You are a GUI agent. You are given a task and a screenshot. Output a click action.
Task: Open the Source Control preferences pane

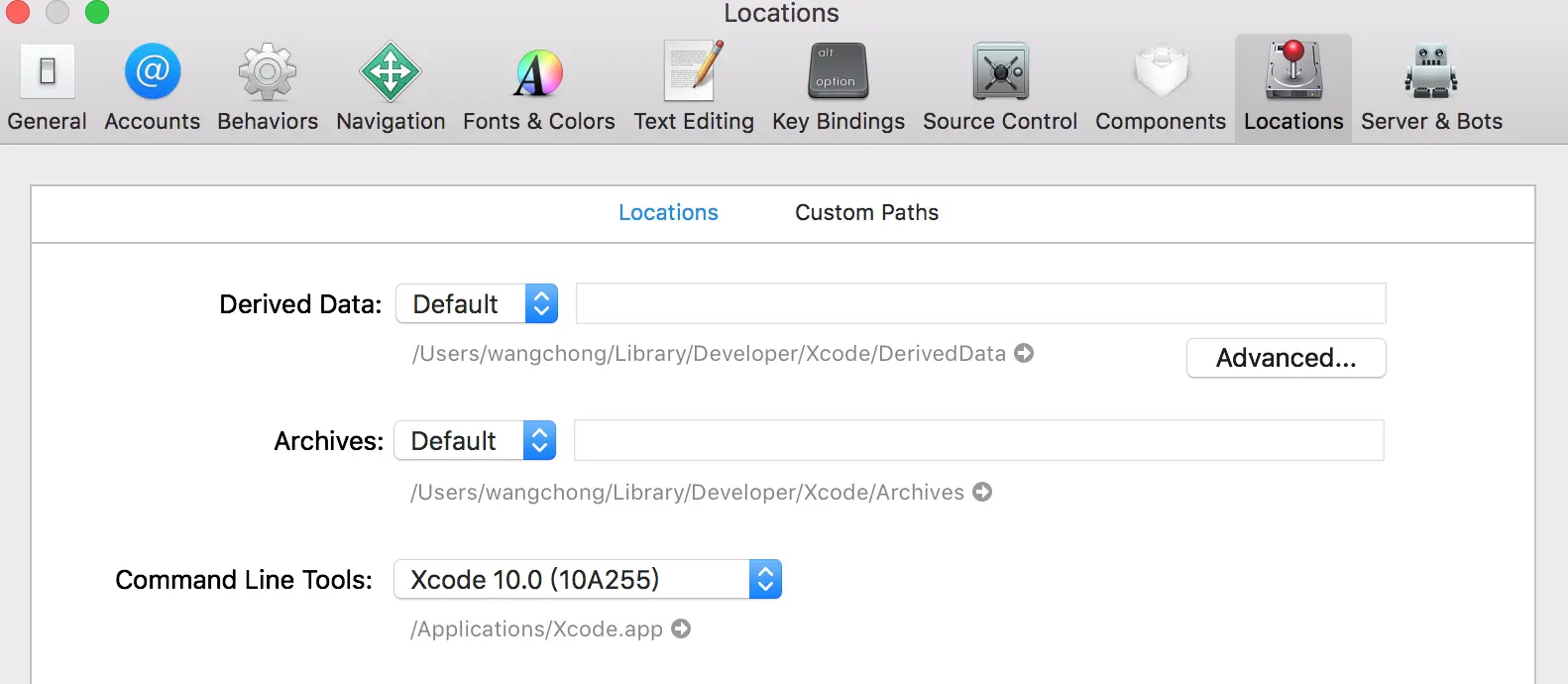tap(1000, 89)
